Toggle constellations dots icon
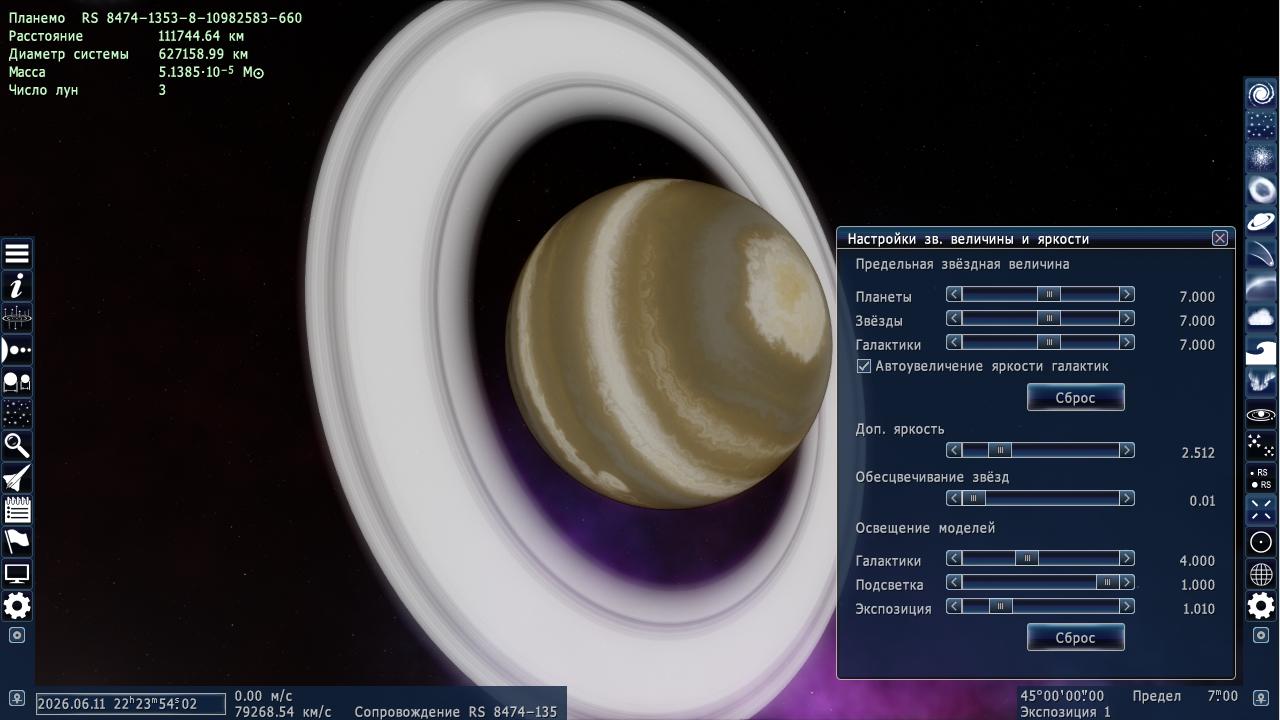 coord(1261,446)
